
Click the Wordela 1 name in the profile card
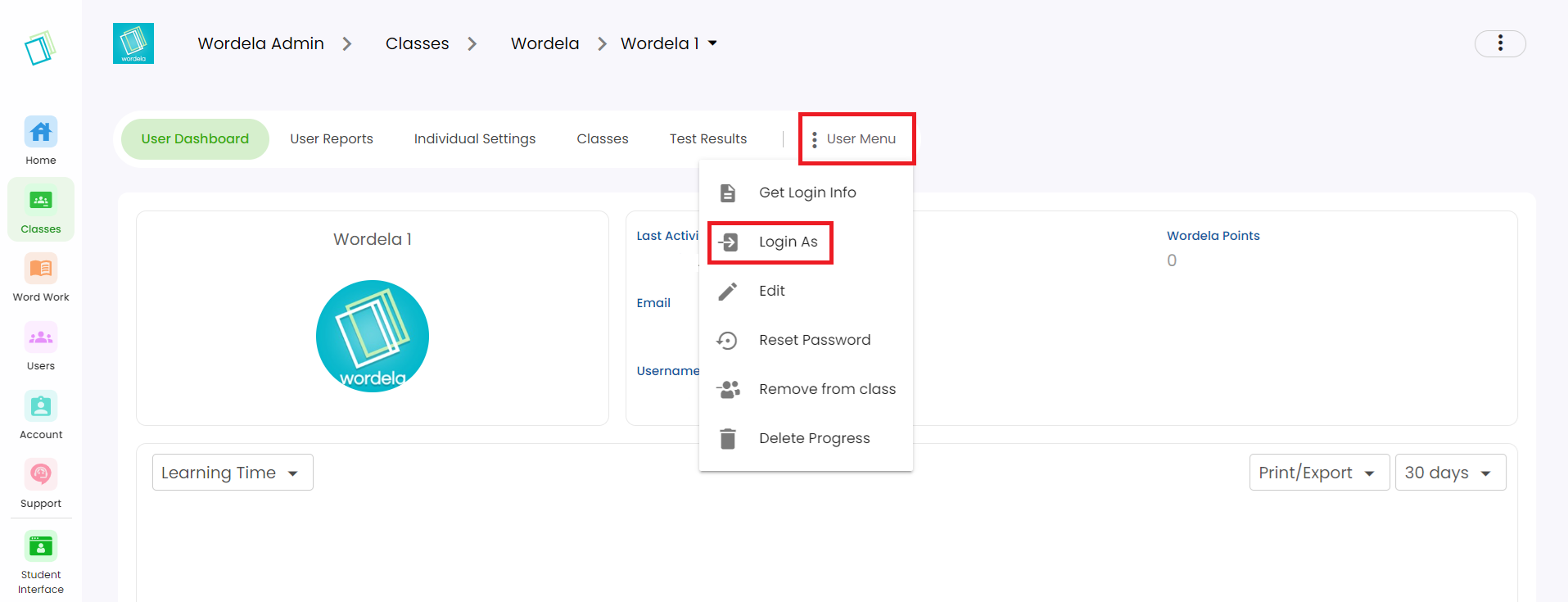point(373,239)
